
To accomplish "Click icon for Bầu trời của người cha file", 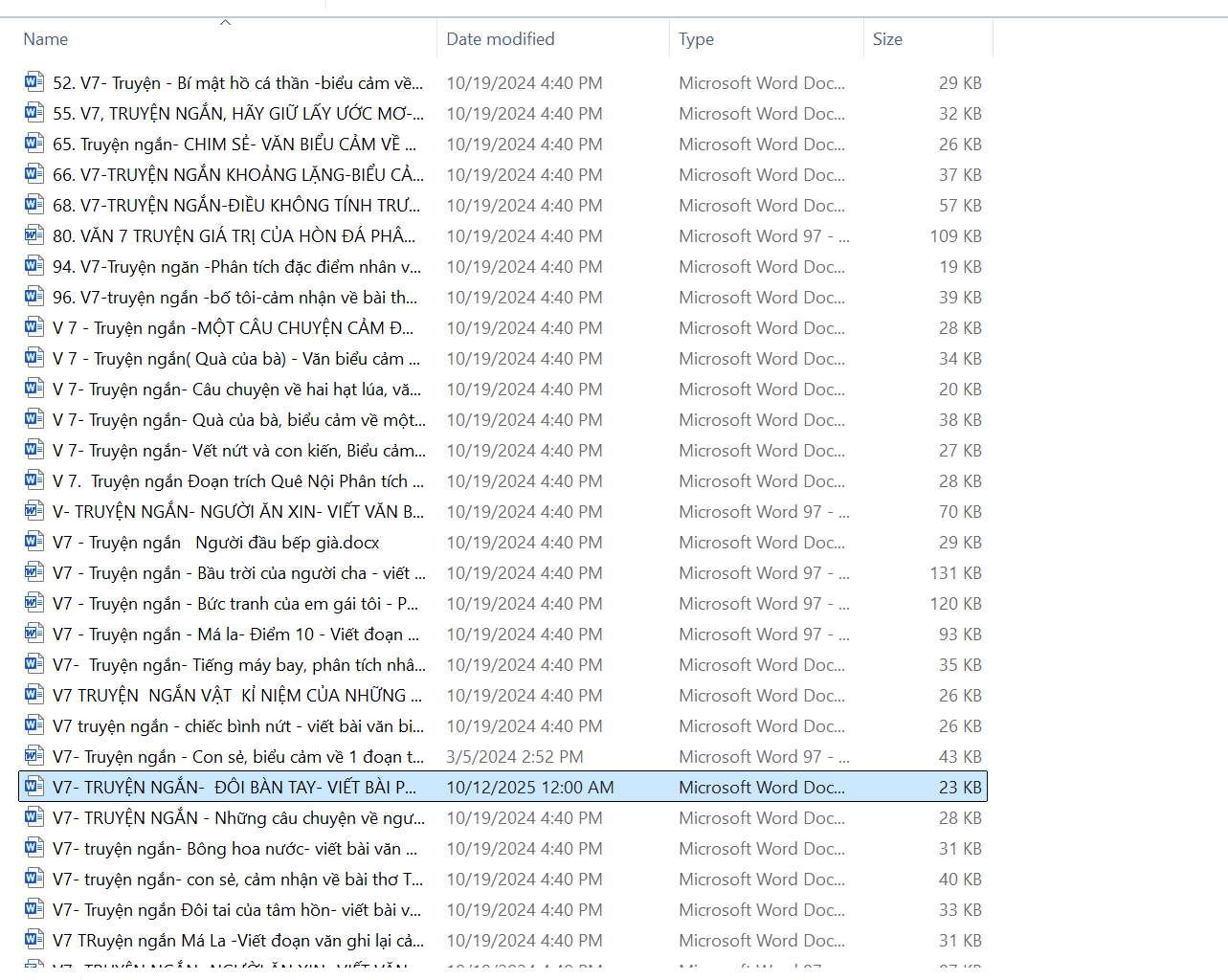I will tap(34, 572).
